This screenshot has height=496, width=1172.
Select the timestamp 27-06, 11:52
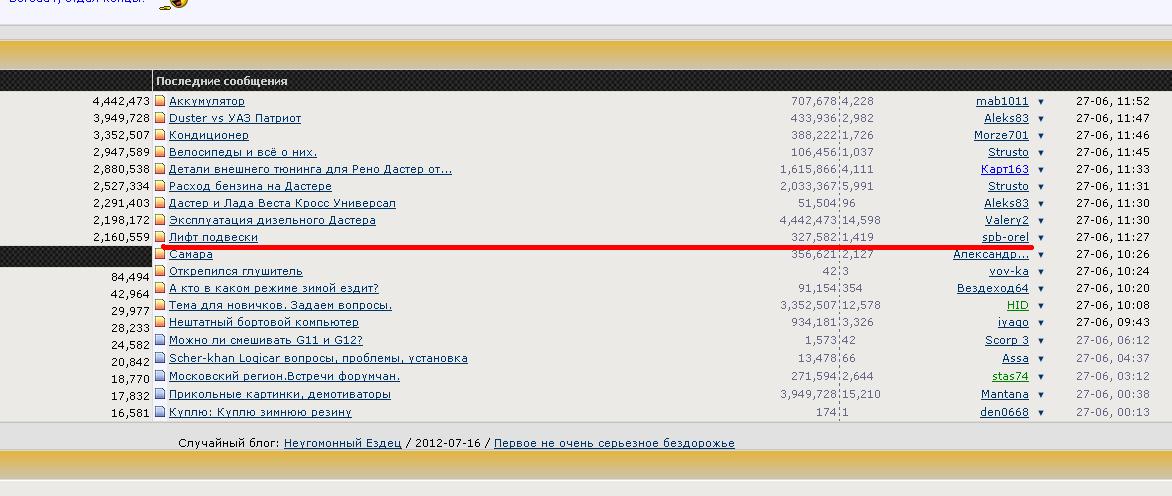click(1113, 101)
